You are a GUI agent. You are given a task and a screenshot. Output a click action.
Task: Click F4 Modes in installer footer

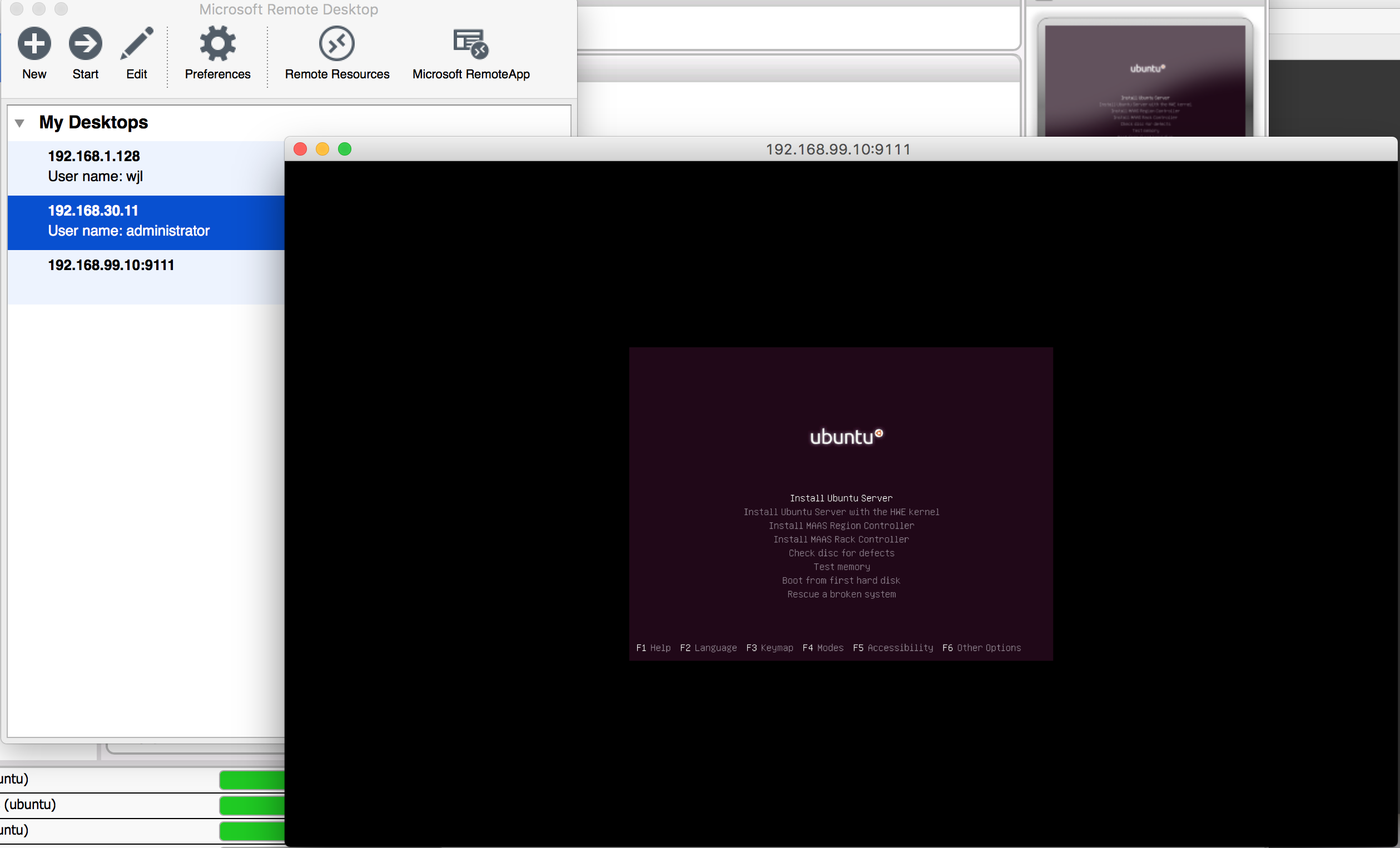click(x=823, y=647)
